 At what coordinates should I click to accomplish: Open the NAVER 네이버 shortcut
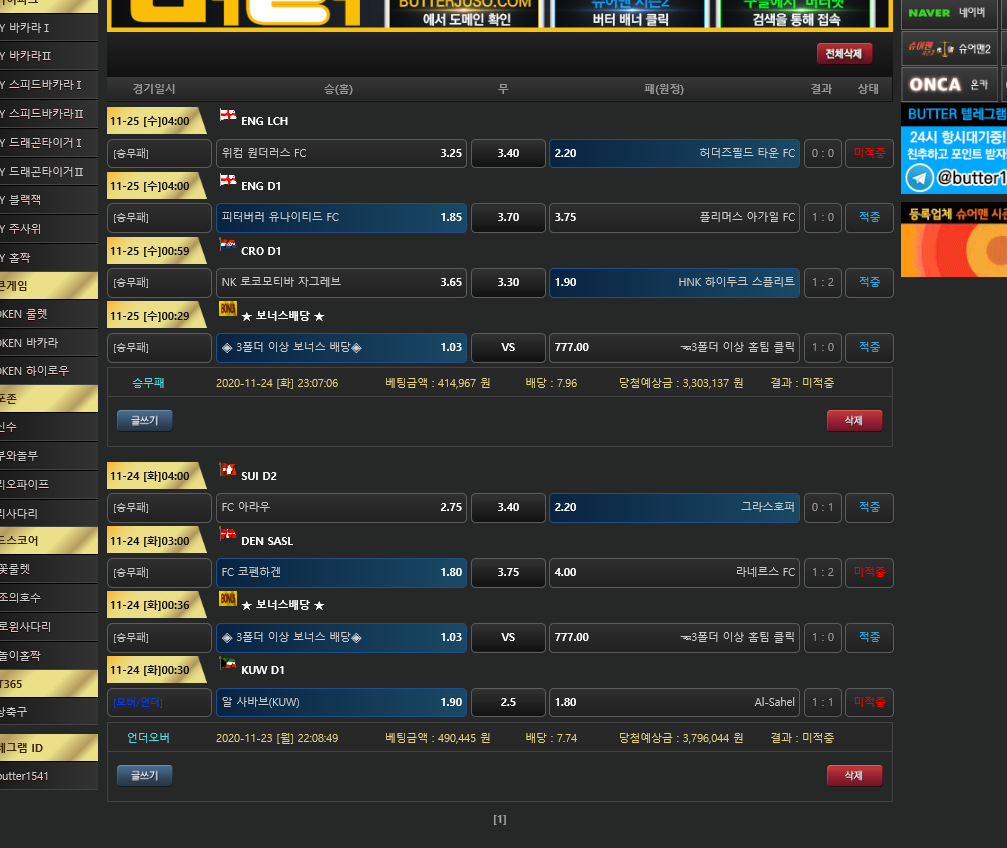(x=948, y=13)
